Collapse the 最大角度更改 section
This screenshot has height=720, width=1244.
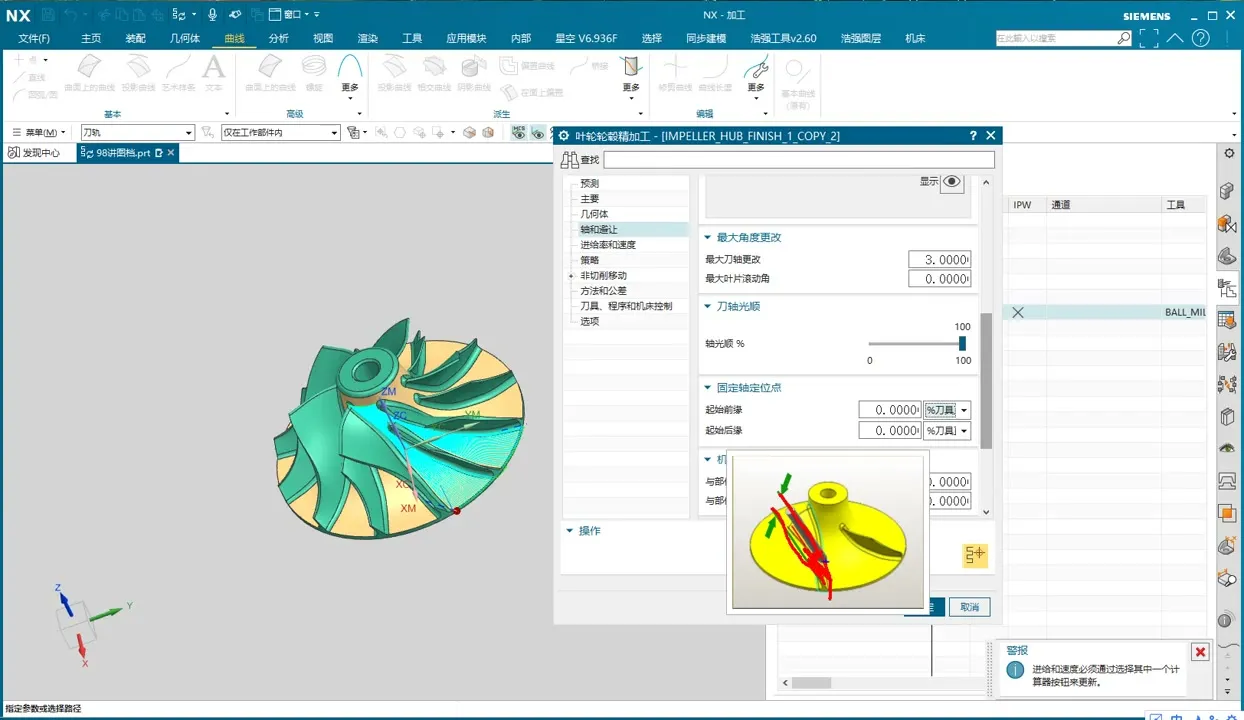coord(708,238)
